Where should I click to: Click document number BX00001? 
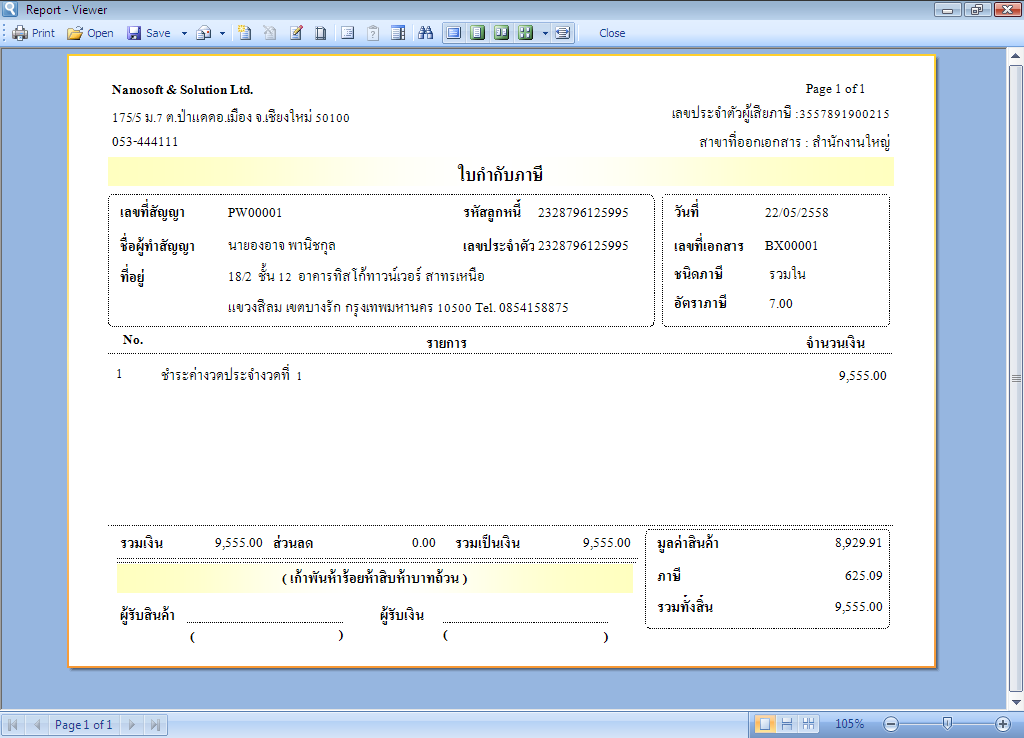[791, 246]
